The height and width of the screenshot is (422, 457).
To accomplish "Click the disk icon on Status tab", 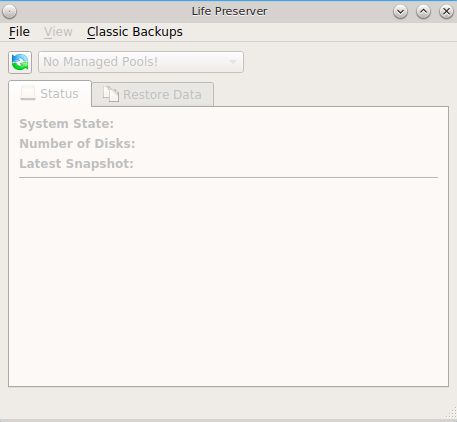I will click(28, 93).
